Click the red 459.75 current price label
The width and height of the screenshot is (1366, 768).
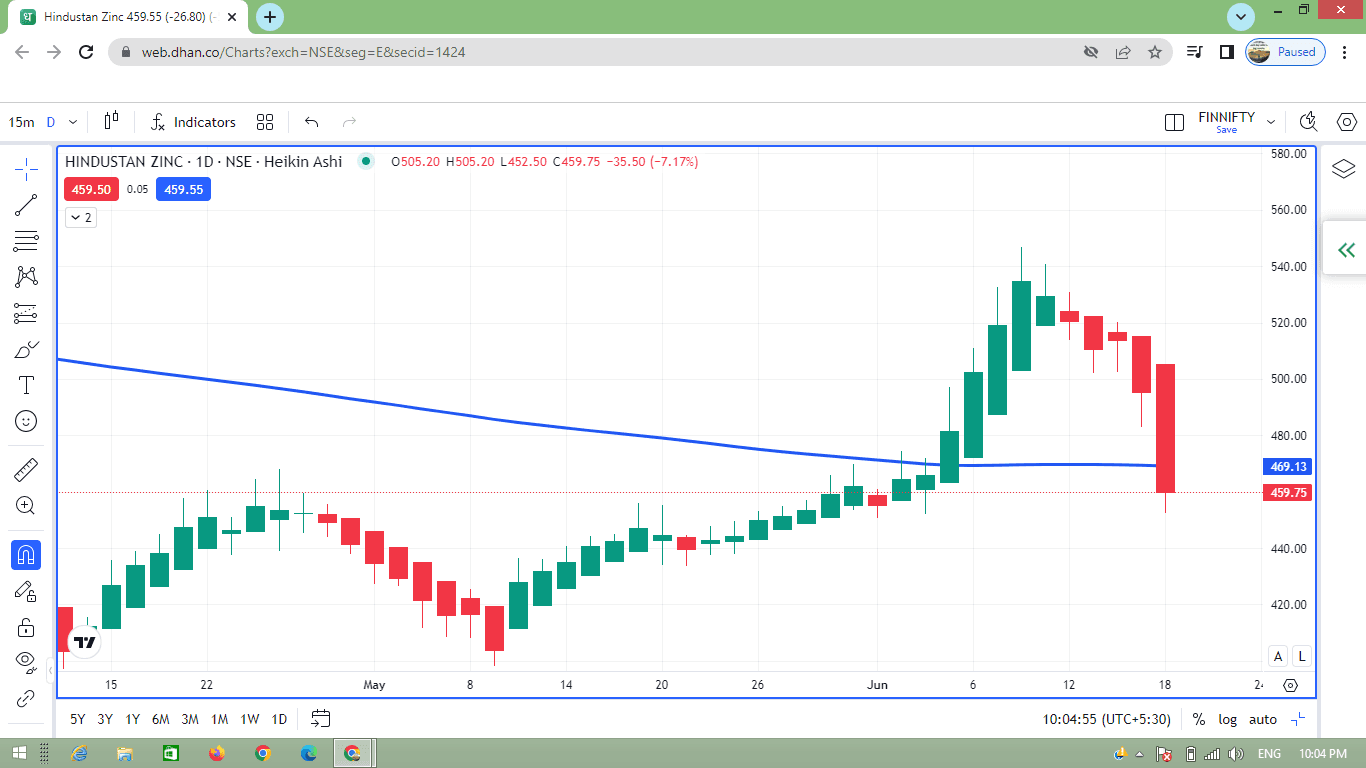(x=1289, y=493)
